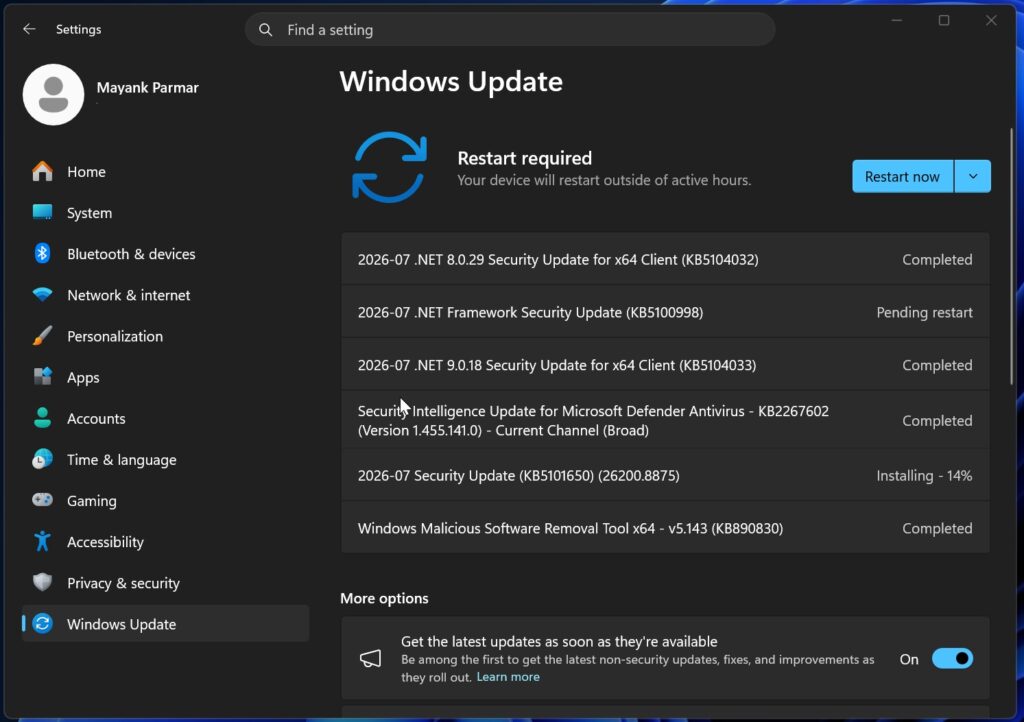This screenshot has height=722, width=1024.
Task: Click the user profile avatar
Action: (x=54, y=95)
